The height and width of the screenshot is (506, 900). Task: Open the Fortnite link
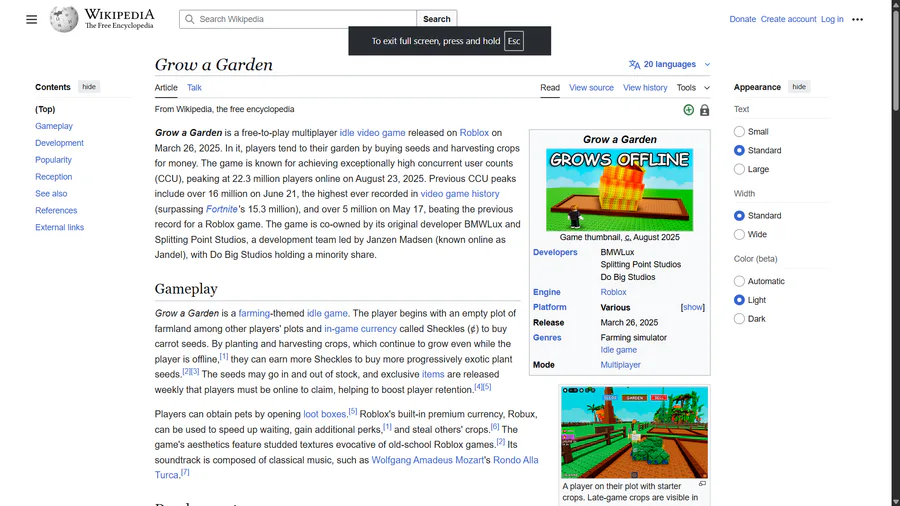point(222,209)
